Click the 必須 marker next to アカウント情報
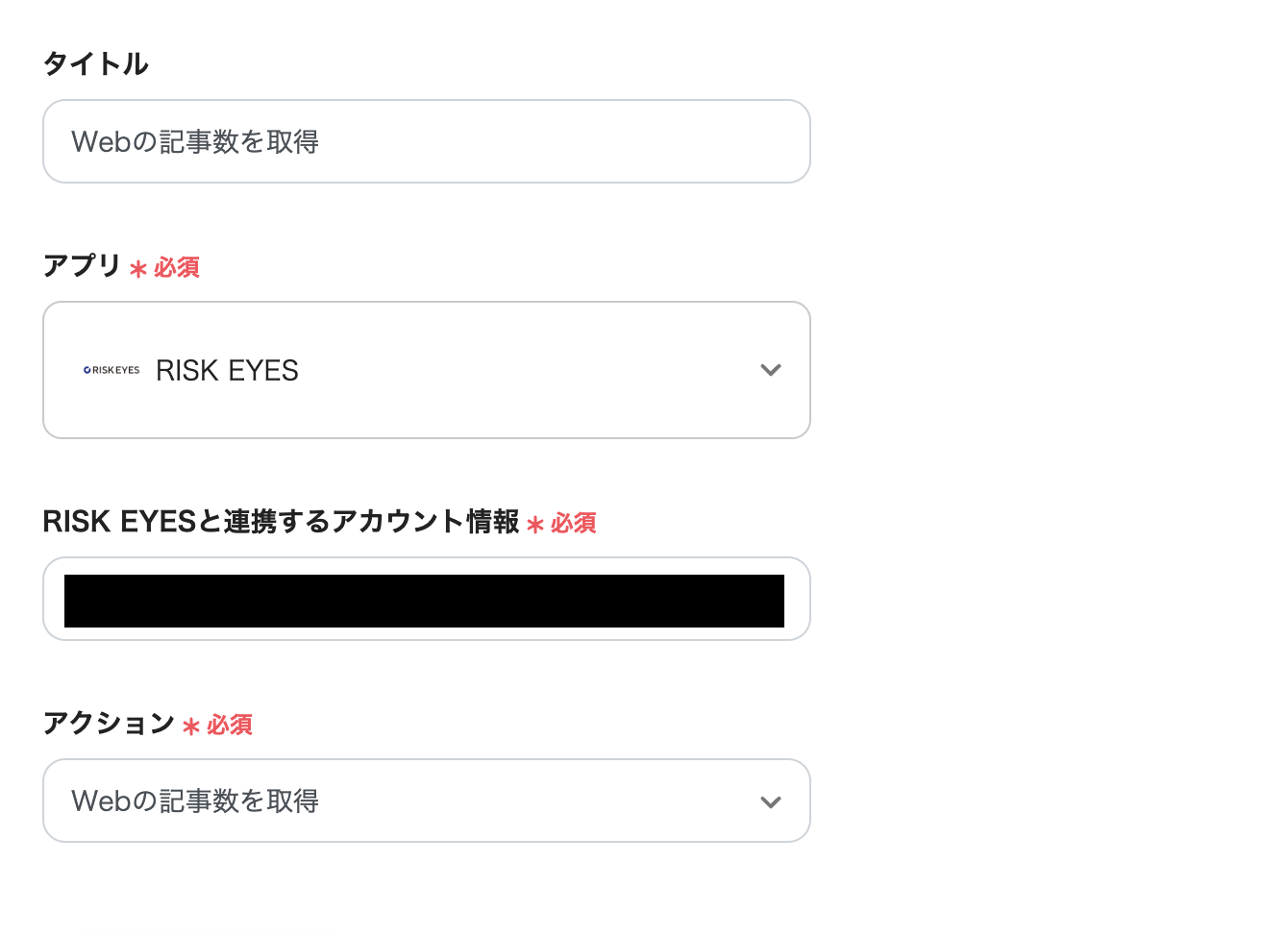 coord(574,523)
